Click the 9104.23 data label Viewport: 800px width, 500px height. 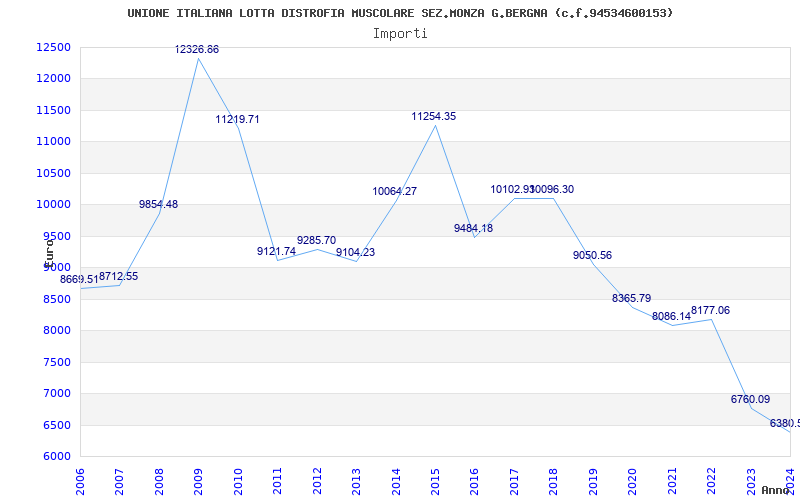(x=356, y=252)
